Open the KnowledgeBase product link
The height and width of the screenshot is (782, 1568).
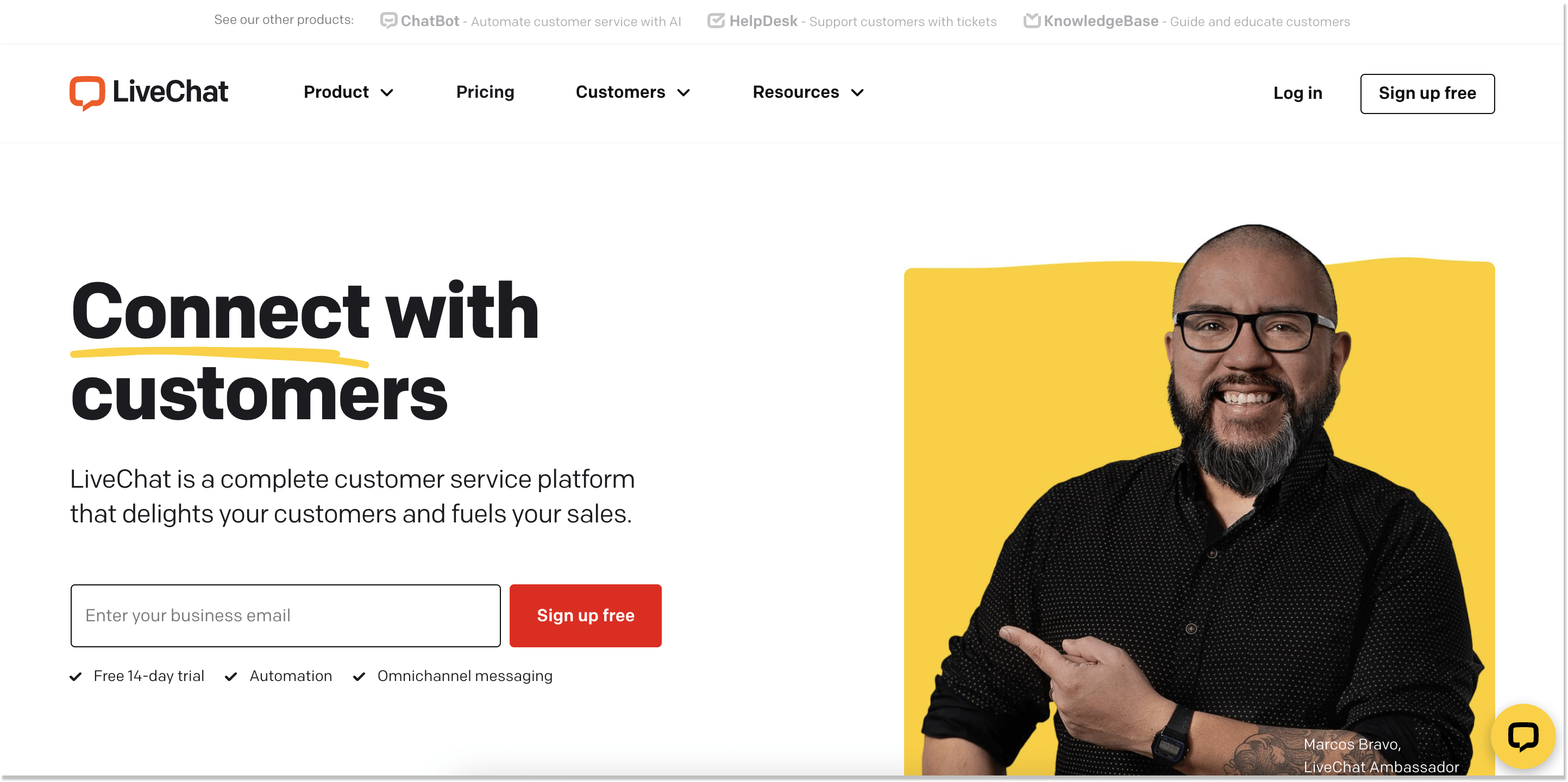[x=1187, y=21]
